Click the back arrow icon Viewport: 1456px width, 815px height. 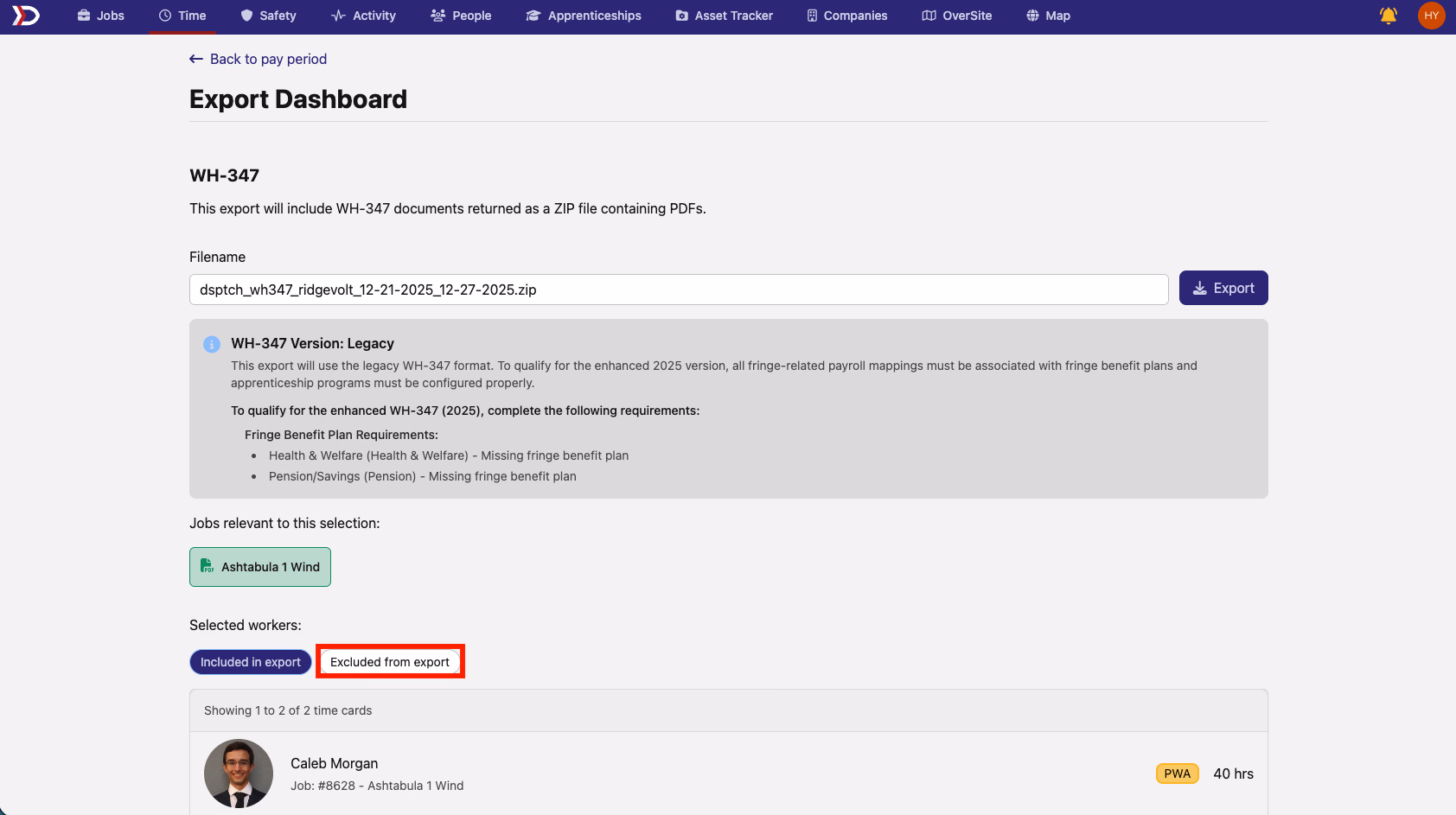tap(196, 59)
